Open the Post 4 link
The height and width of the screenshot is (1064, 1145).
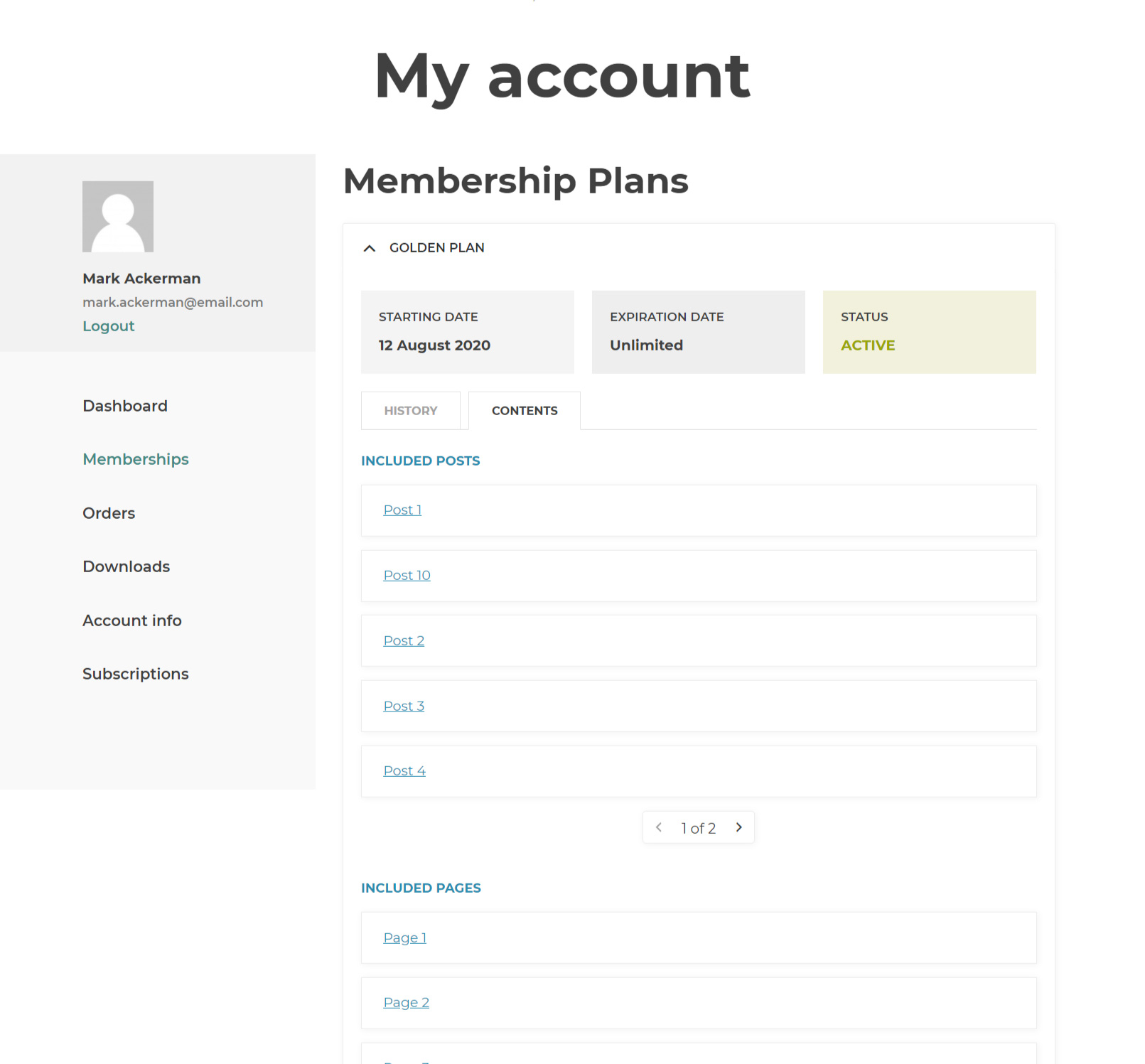(404, 771)
